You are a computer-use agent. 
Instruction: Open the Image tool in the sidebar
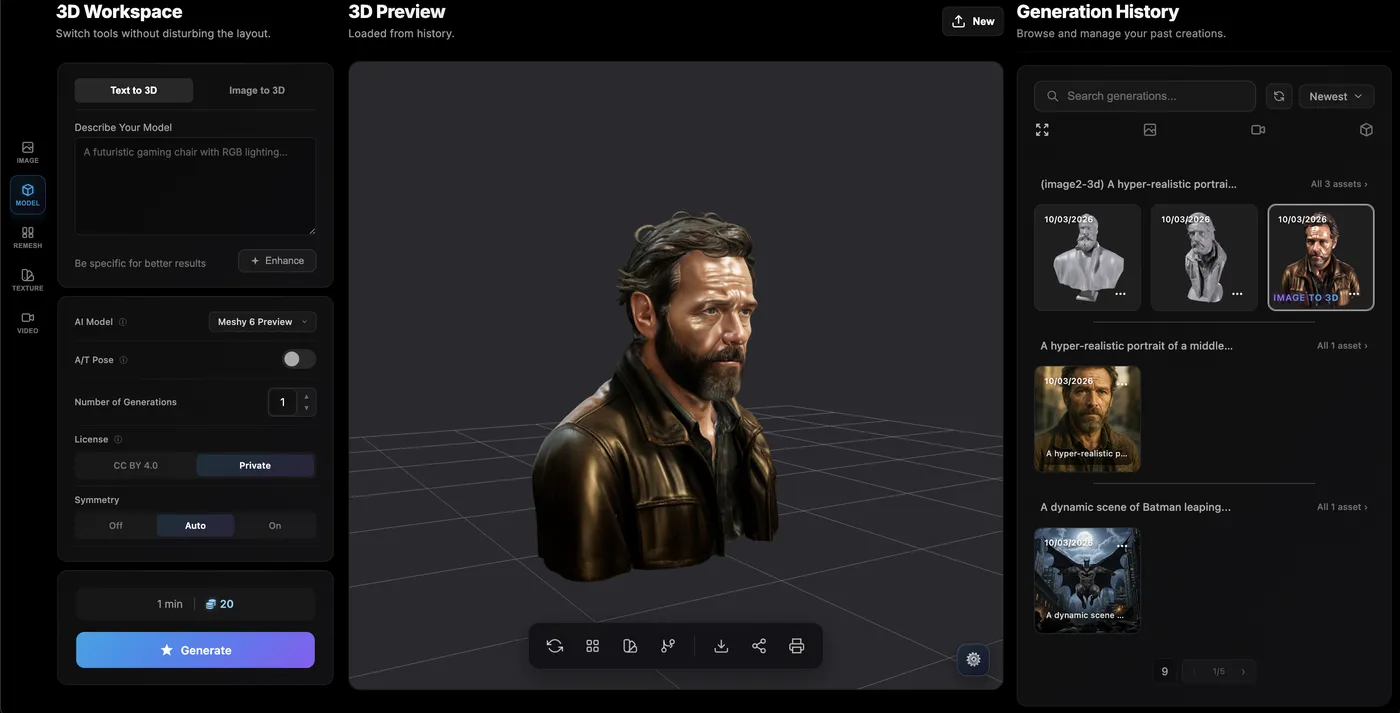[28, 152]
